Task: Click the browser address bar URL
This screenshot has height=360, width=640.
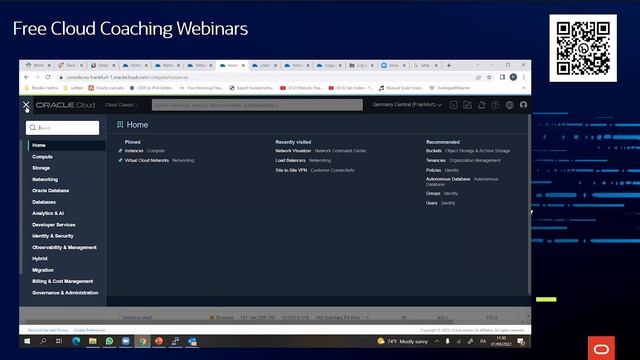Action: (127, 77)
